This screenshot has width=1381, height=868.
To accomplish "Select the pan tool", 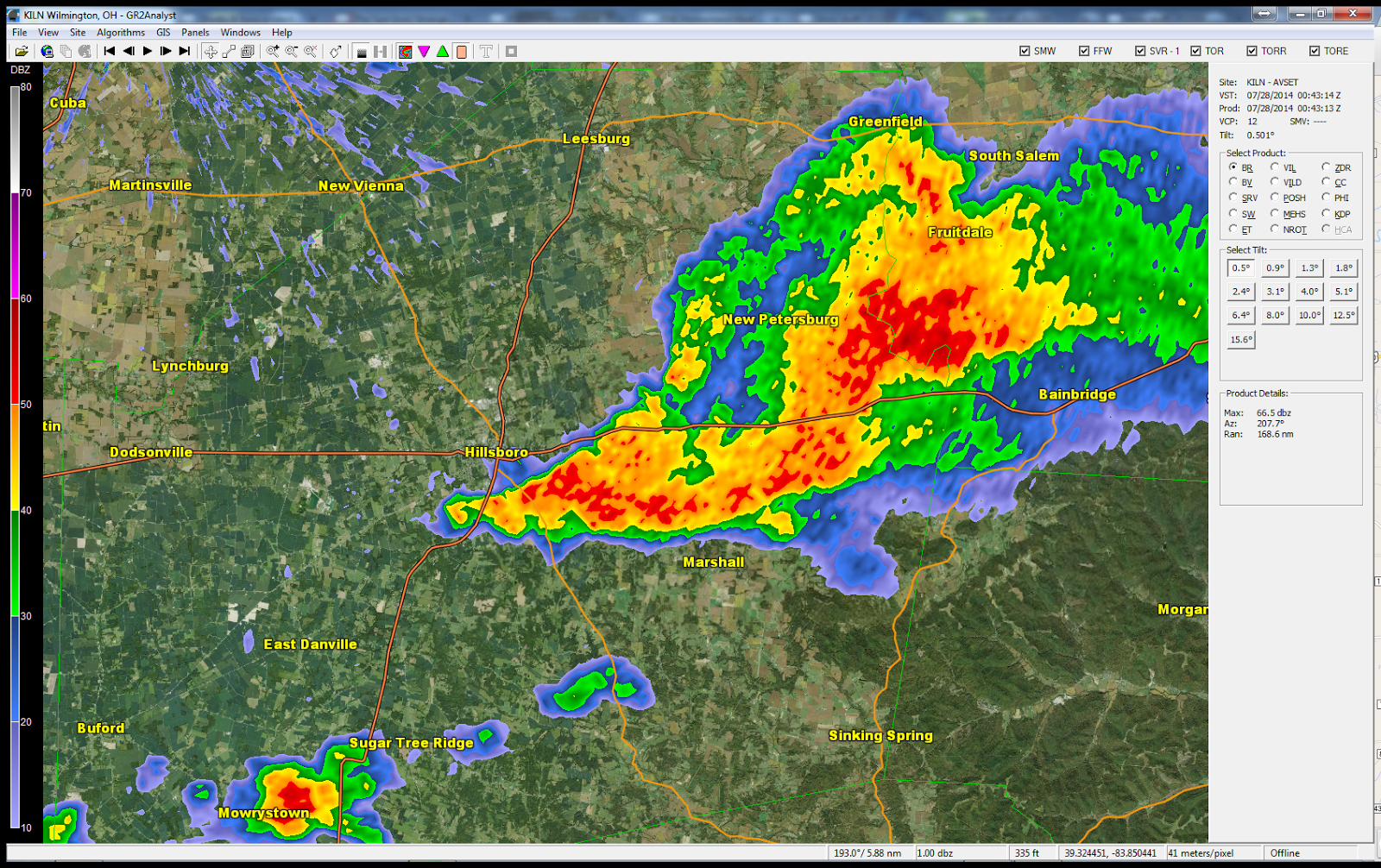I will (x=210, y=50).
